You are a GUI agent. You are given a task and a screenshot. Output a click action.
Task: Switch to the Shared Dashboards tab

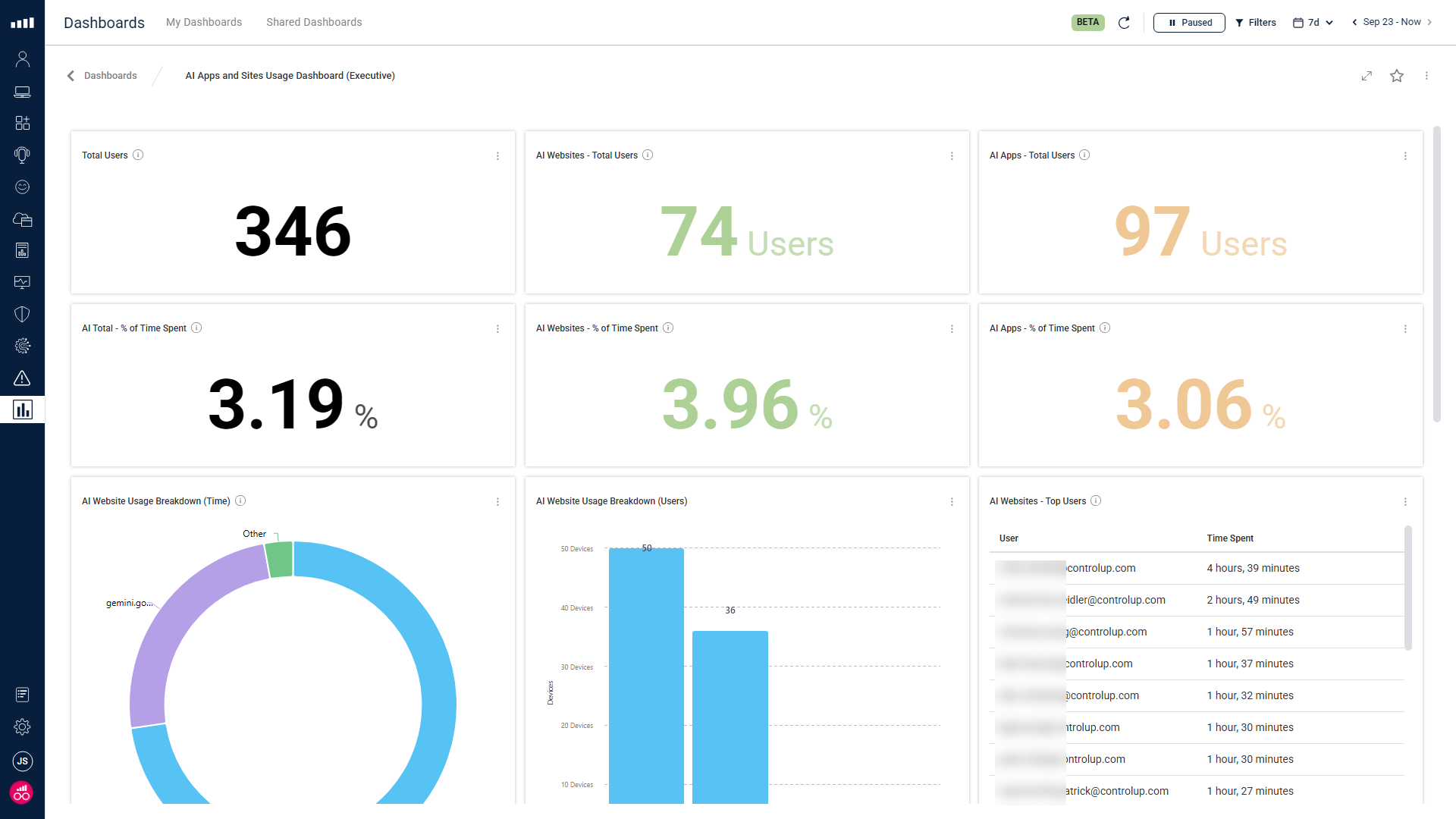(x=314, y=22)
